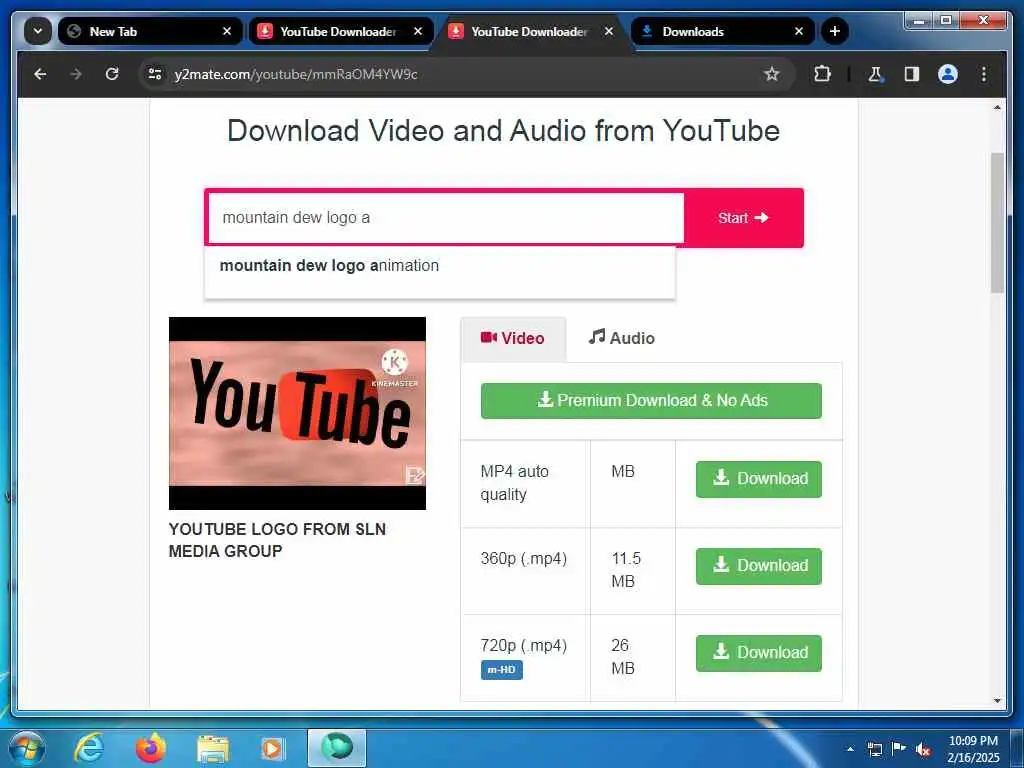
Task: Switch to the first YouTube Downloader tab
Action: click(x=341, y=31)
